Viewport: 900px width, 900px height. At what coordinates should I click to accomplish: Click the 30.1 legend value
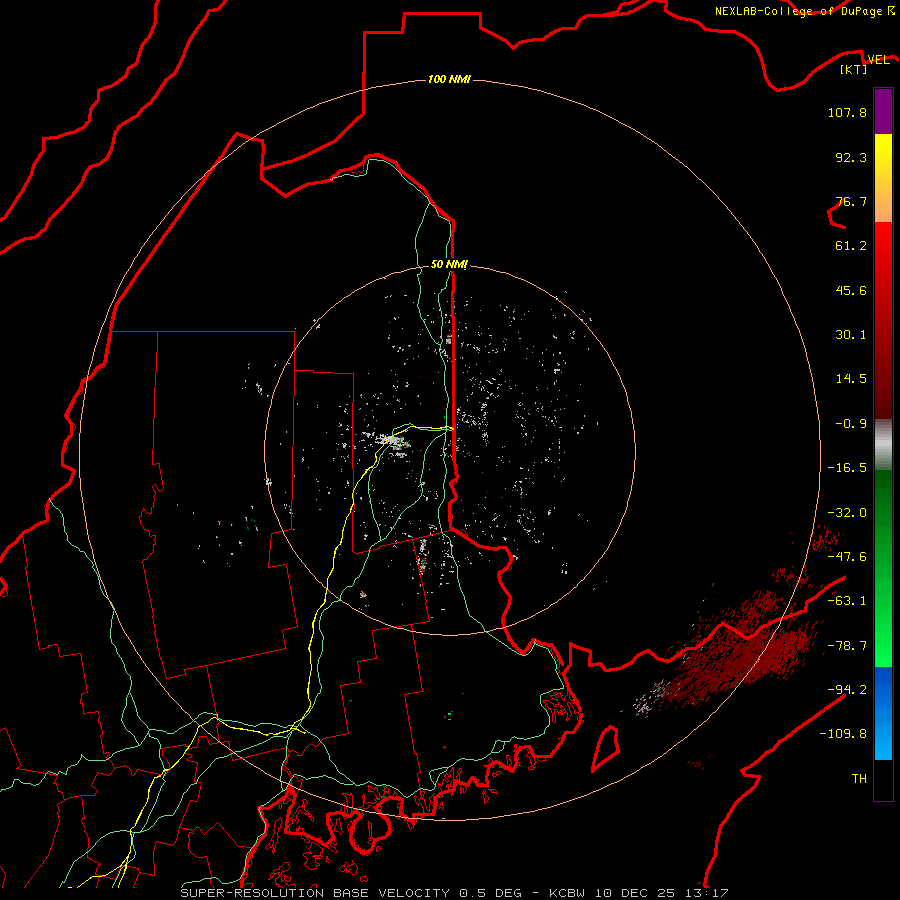(x=851, y=335)
